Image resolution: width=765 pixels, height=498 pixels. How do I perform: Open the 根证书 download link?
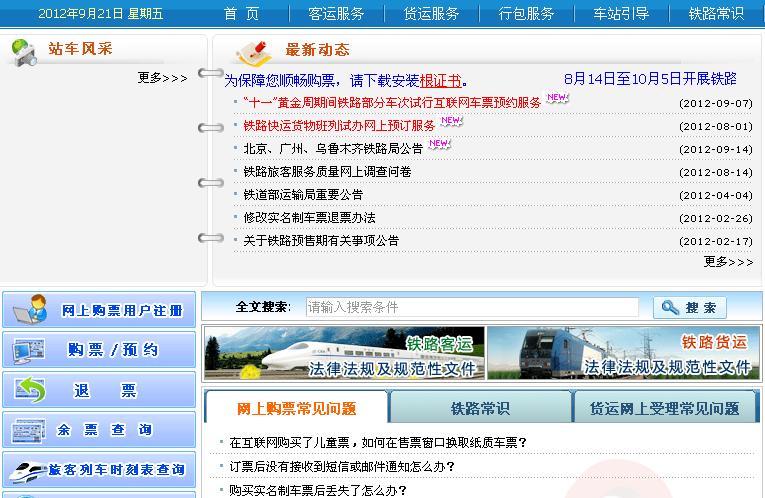pos(440,80)
